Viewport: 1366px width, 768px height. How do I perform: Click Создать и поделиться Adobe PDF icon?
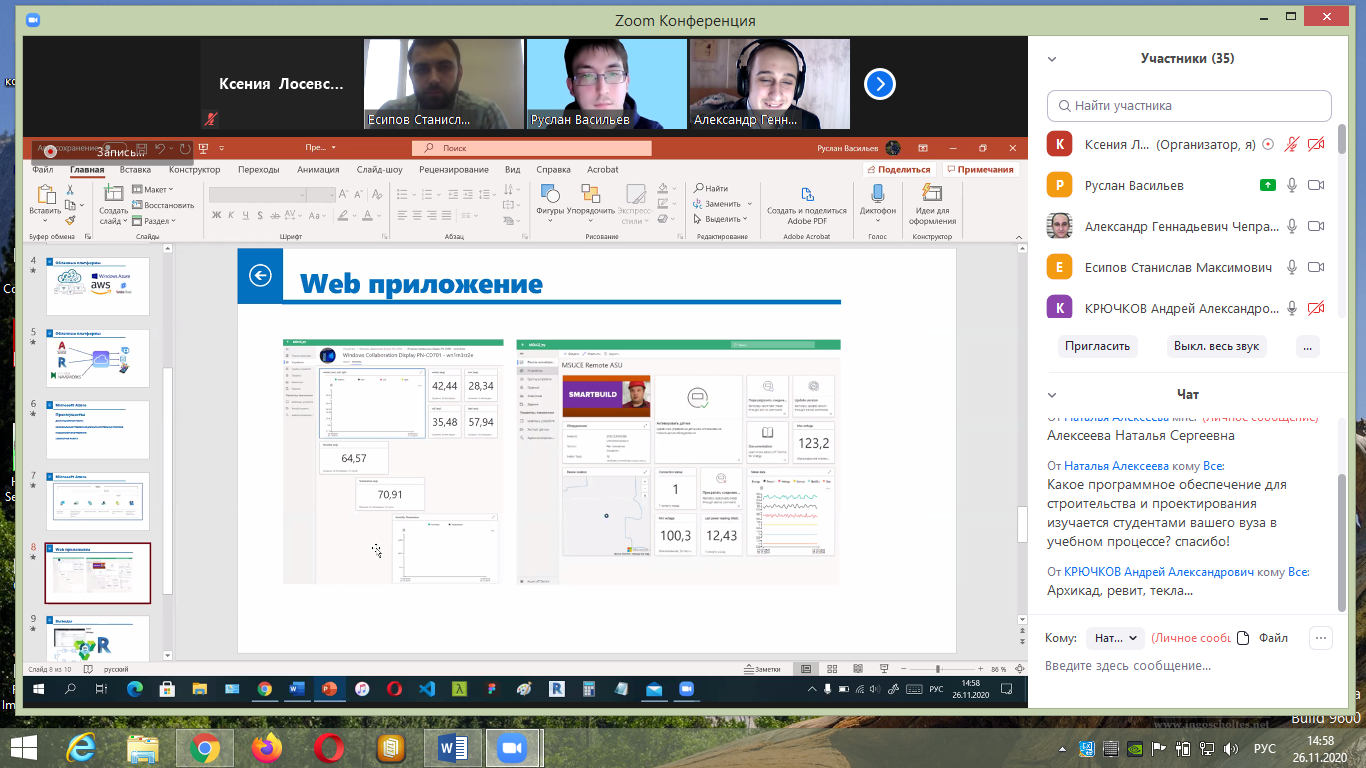[807, 194]
